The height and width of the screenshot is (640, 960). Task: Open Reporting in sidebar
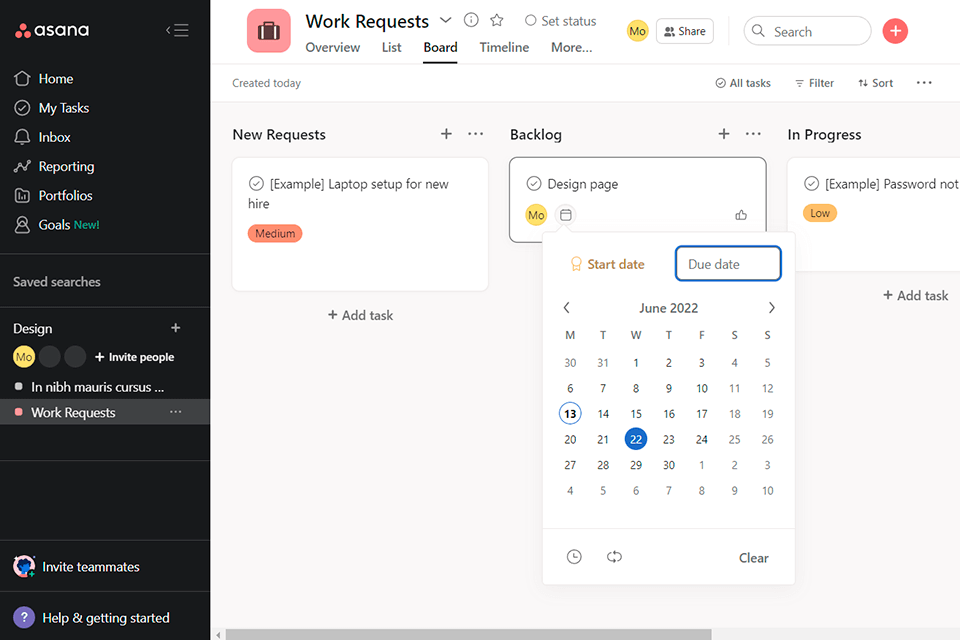[54, 167]
